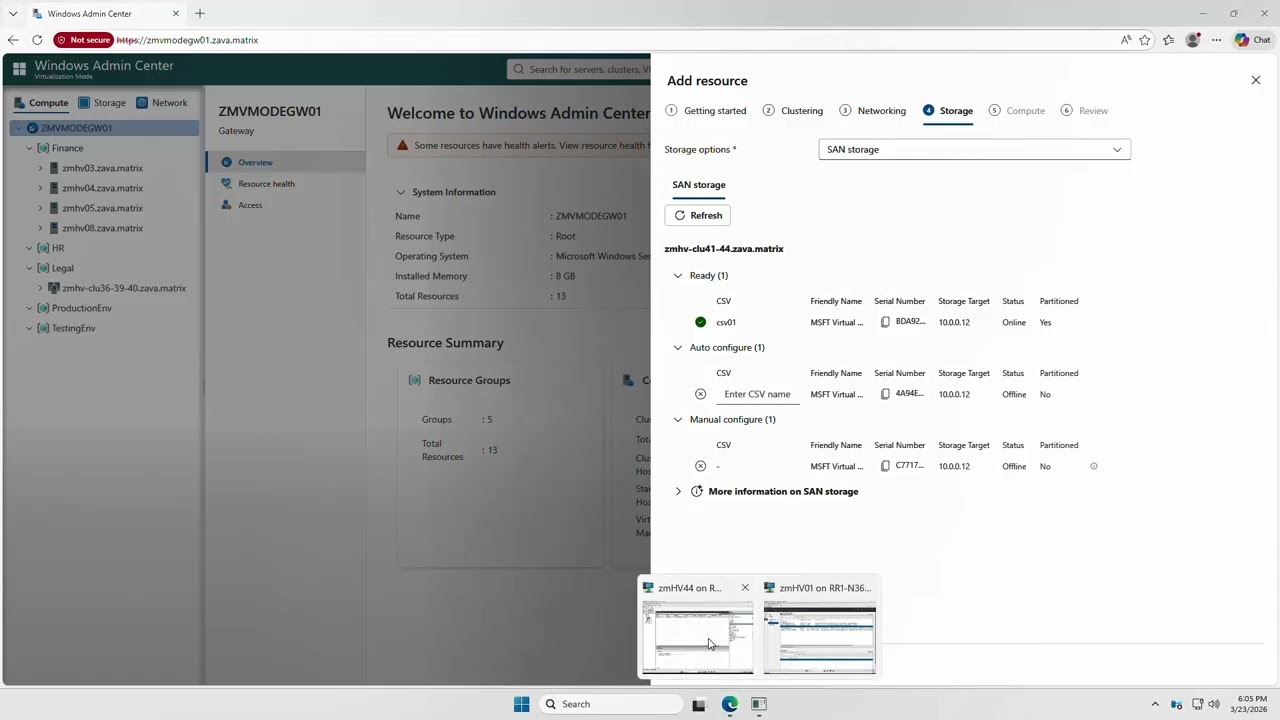Expand More information on SAN storage
This screenshot has width=1280, height=720.
click(678, 491)
